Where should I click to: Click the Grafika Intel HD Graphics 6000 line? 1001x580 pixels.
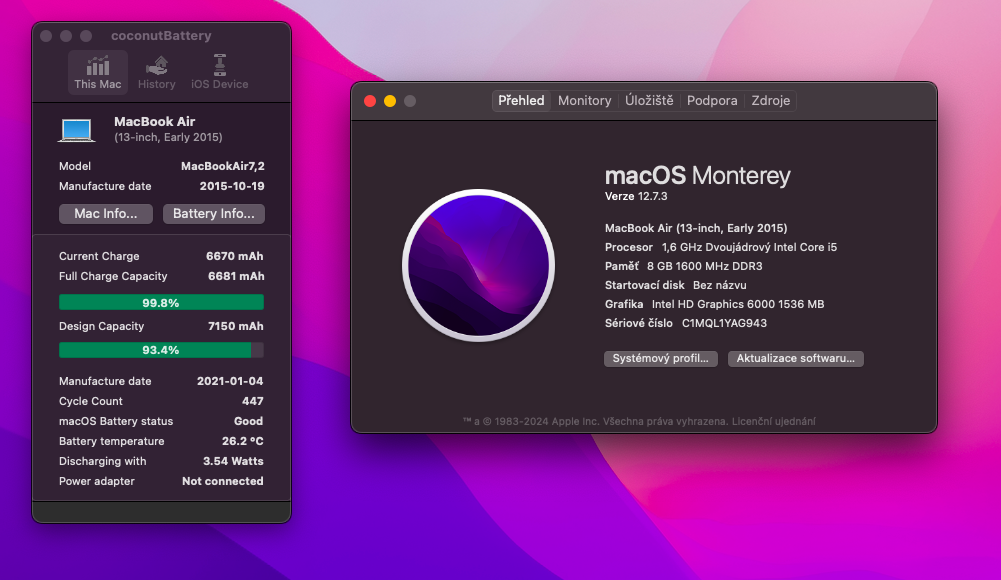tap(714, 304)
